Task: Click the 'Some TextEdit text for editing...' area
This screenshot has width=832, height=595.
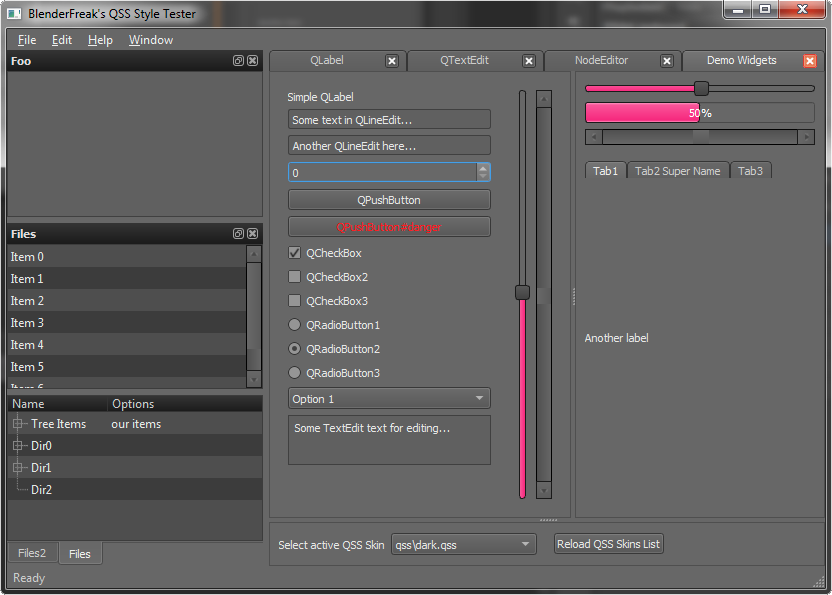Action: 389,440
